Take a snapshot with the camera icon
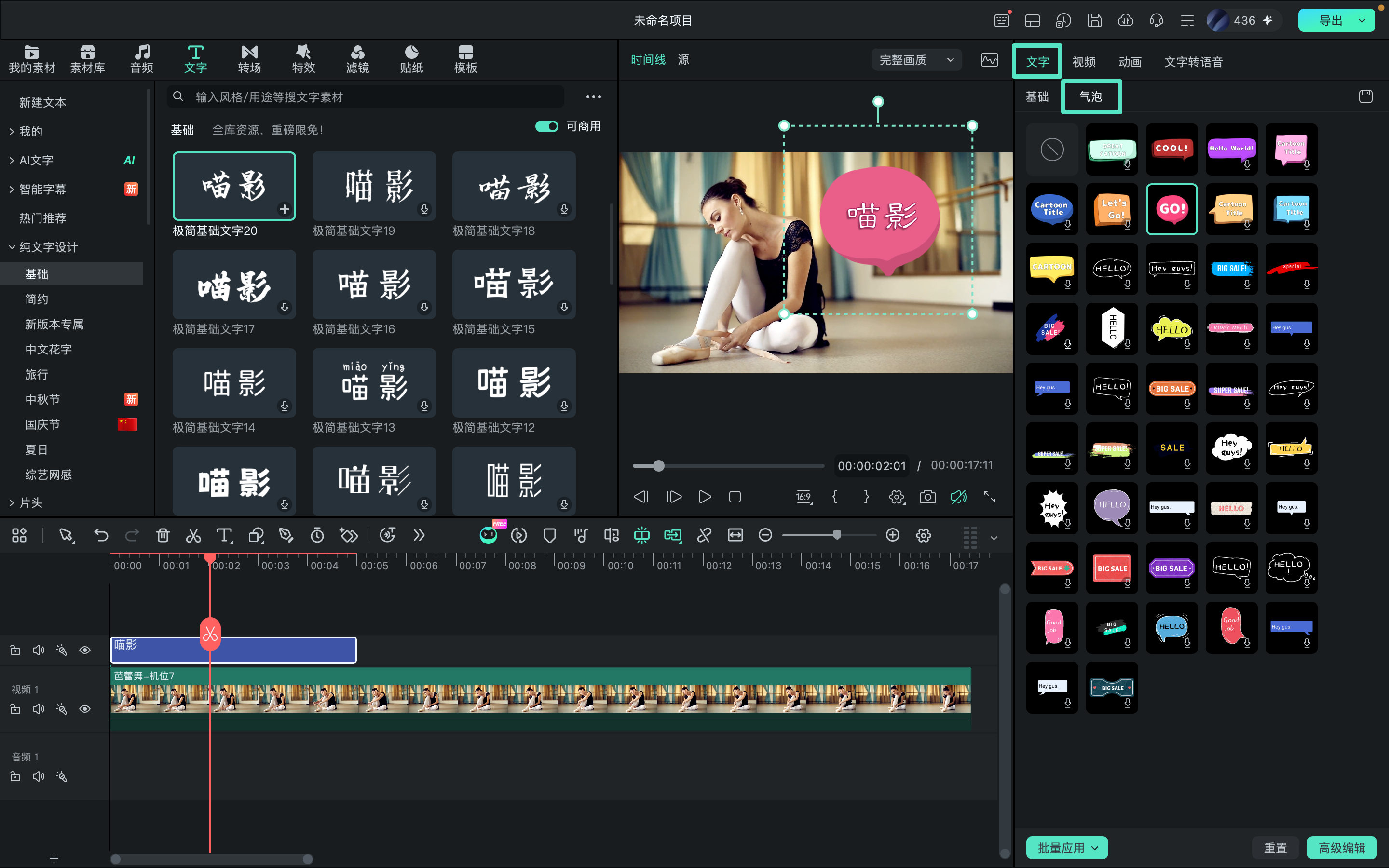 [927, 497]
